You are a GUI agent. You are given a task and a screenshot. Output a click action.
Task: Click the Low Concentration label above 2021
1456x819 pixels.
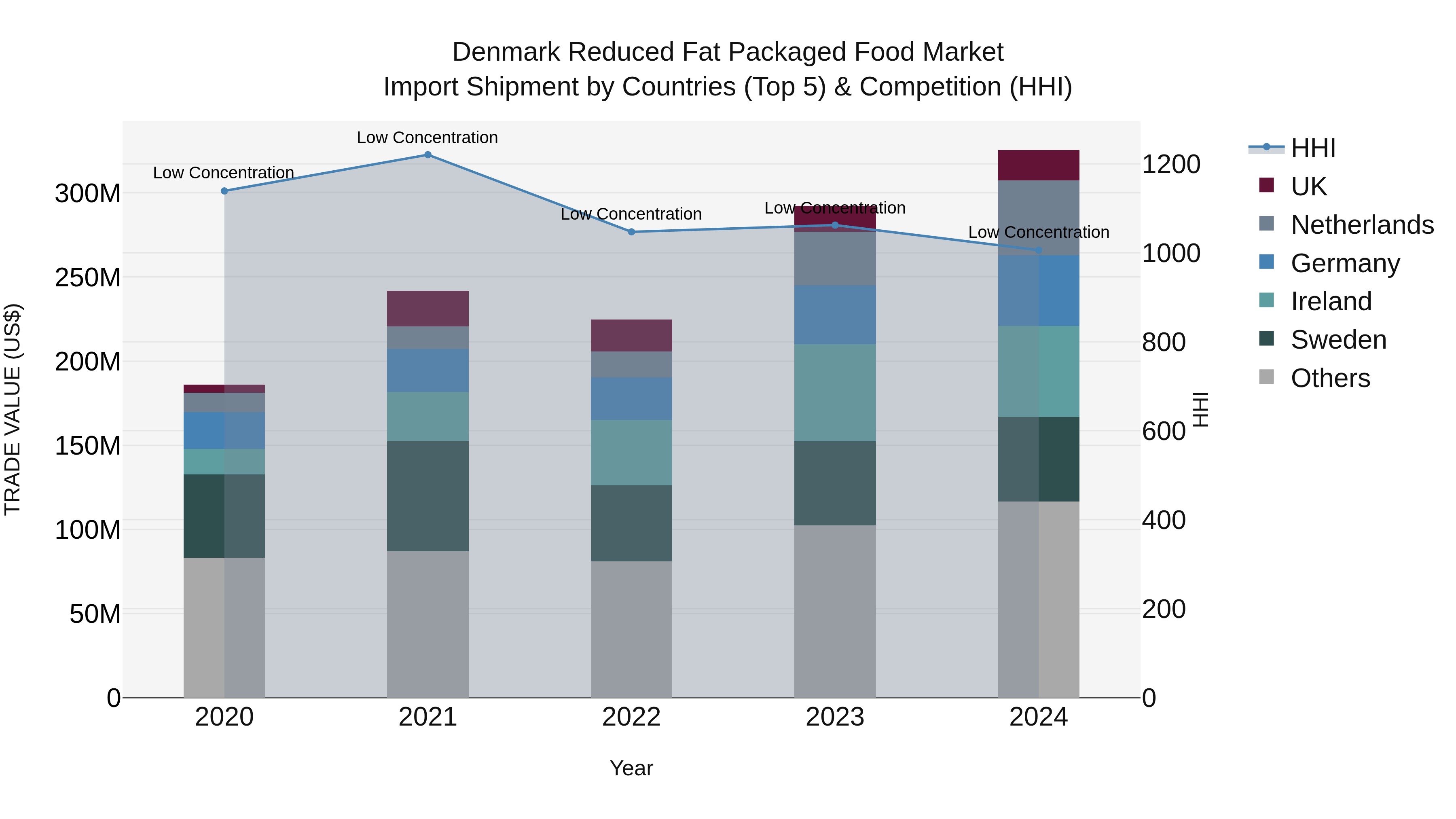click(427, 138)
